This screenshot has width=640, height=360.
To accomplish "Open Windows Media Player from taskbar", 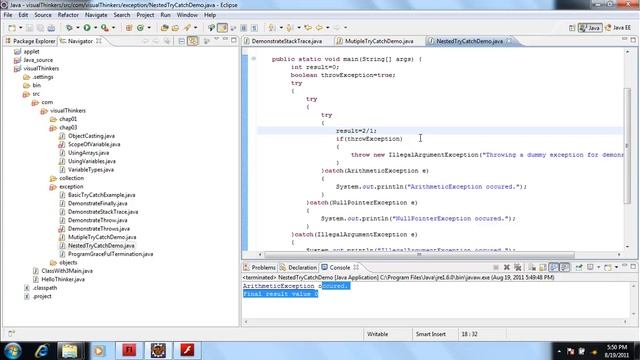I will tap(99, 351).
